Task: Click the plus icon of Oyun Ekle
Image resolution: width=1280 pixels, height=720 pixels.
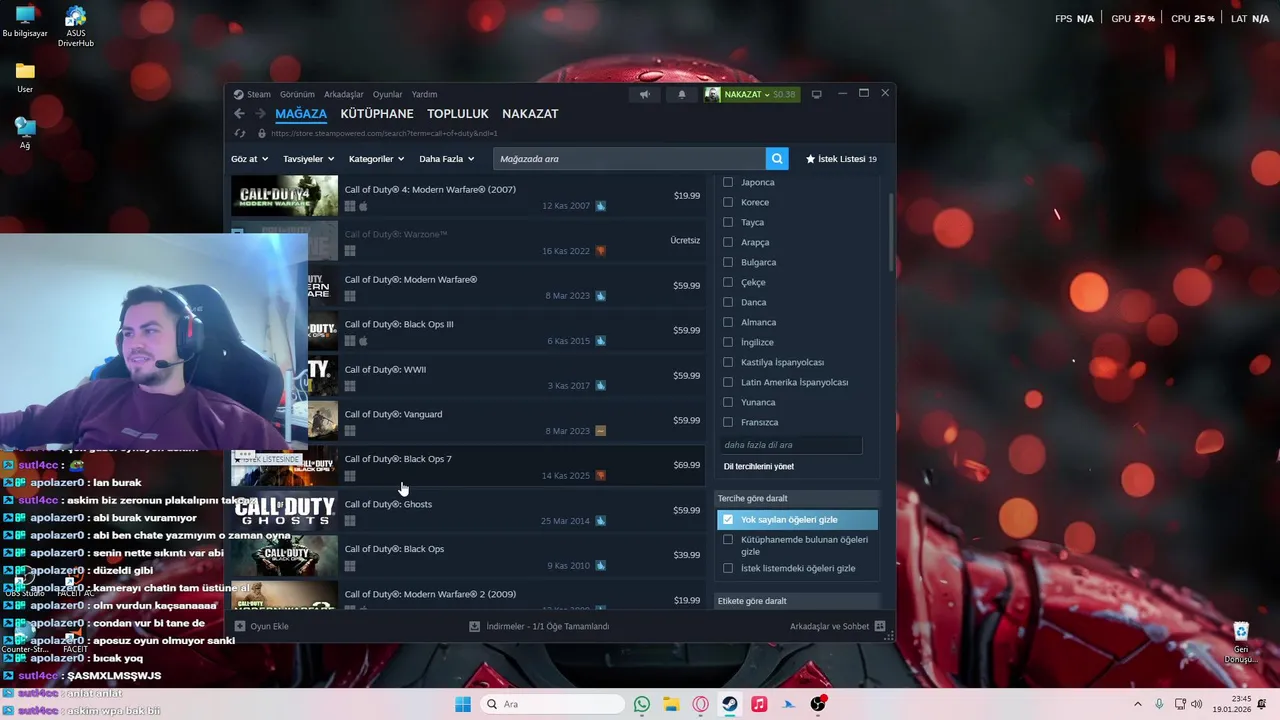Action: pos(240,626)
